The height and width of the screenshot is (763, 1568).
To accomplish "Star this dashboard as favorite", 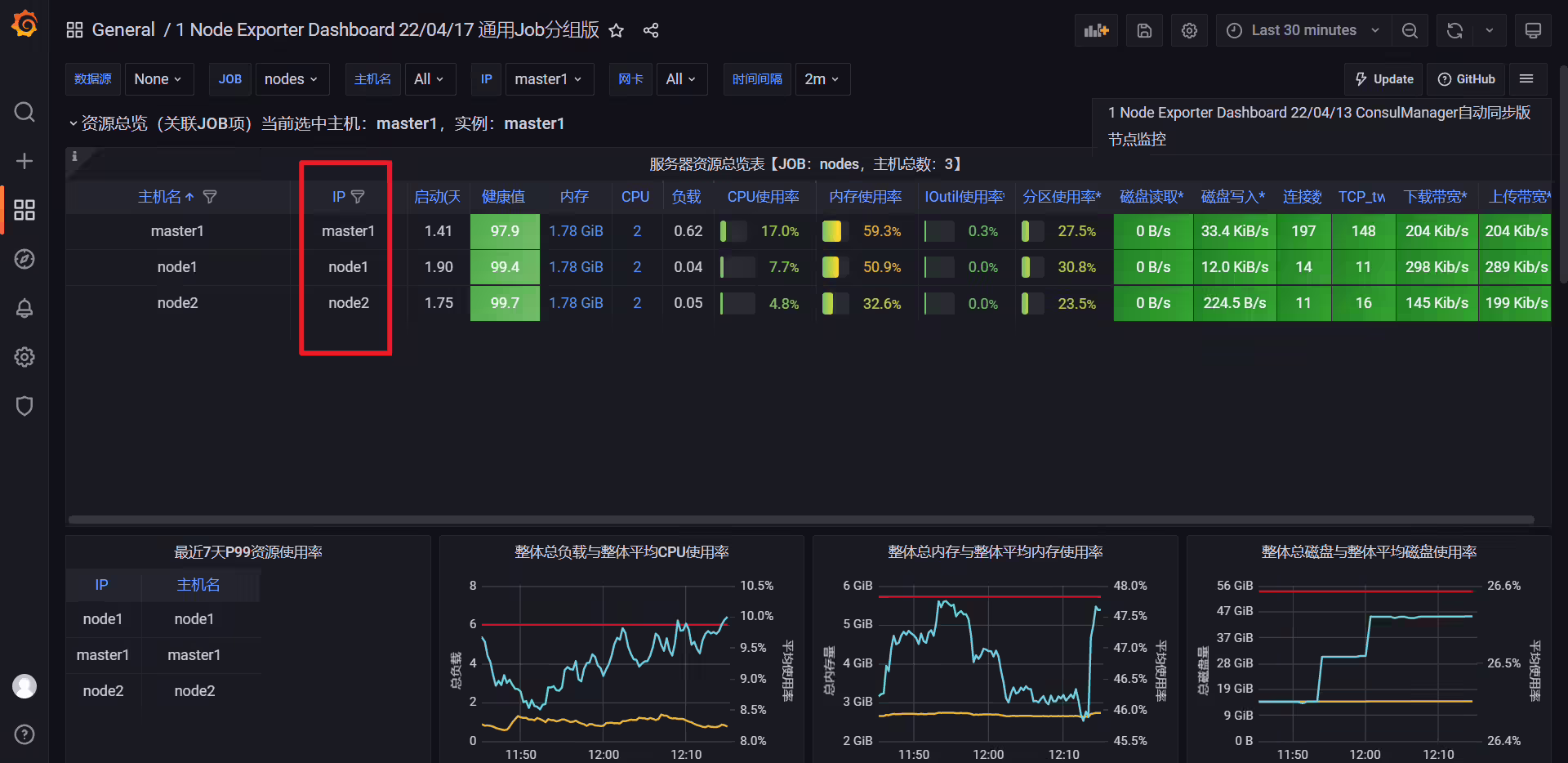I will pos(617,30).
